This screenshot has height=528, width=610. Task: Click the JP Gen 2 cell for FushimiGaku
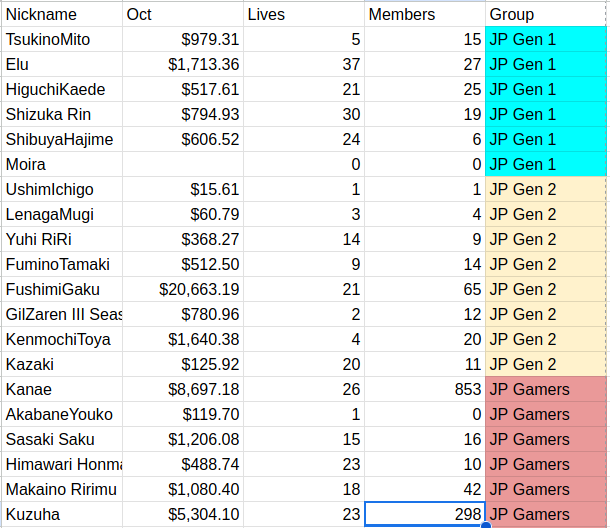(545, 289)
